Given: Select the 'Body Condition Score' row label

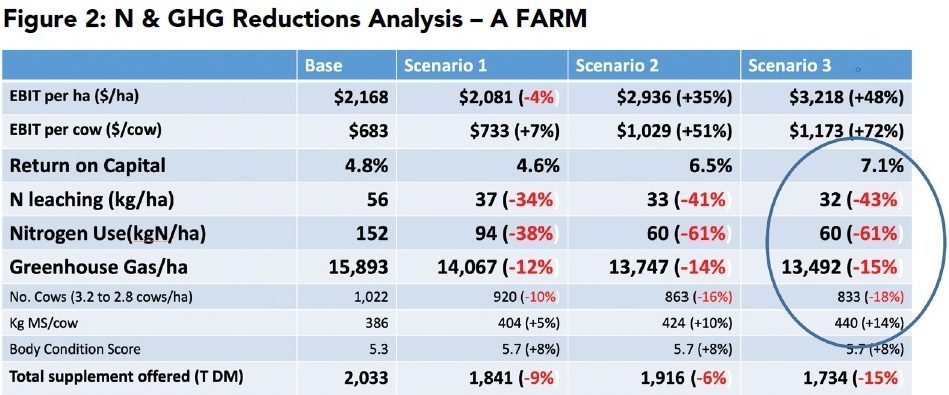Looking at the screenshot, I should 75,349.
